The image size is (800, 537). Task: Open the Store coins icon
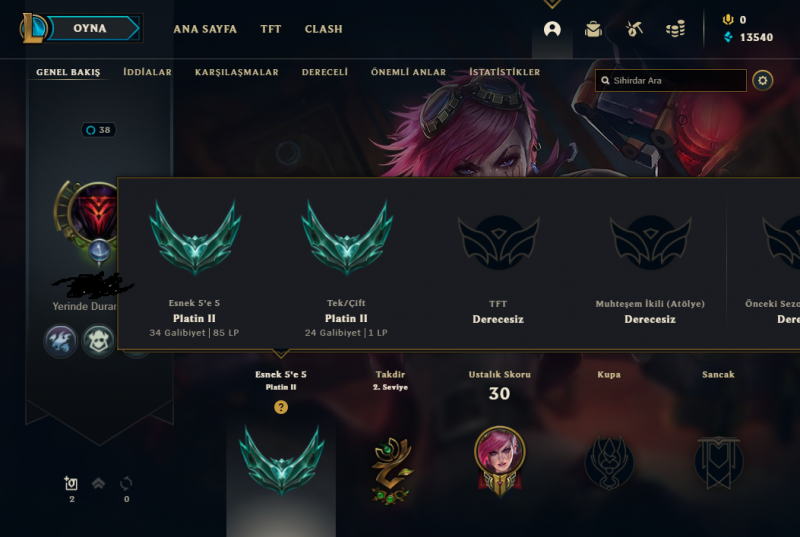(676, 30)
